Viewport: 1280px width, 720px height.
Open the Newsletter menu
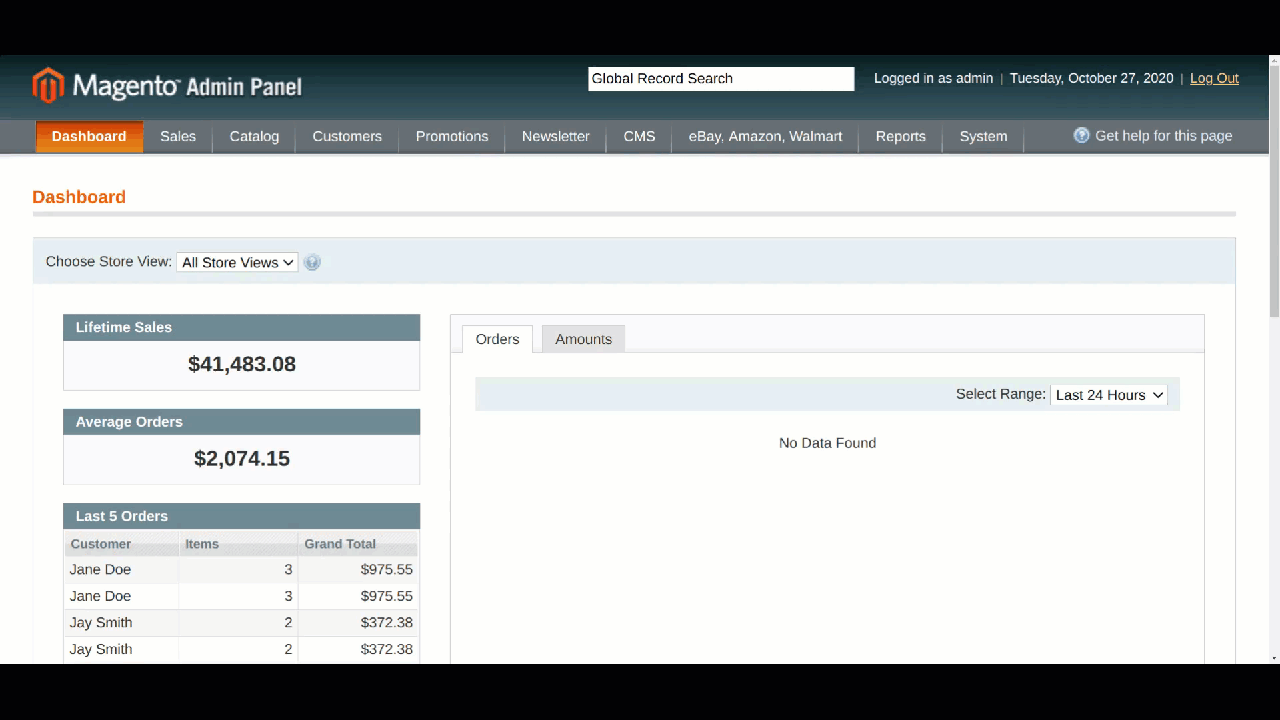[x=555, y=137]
